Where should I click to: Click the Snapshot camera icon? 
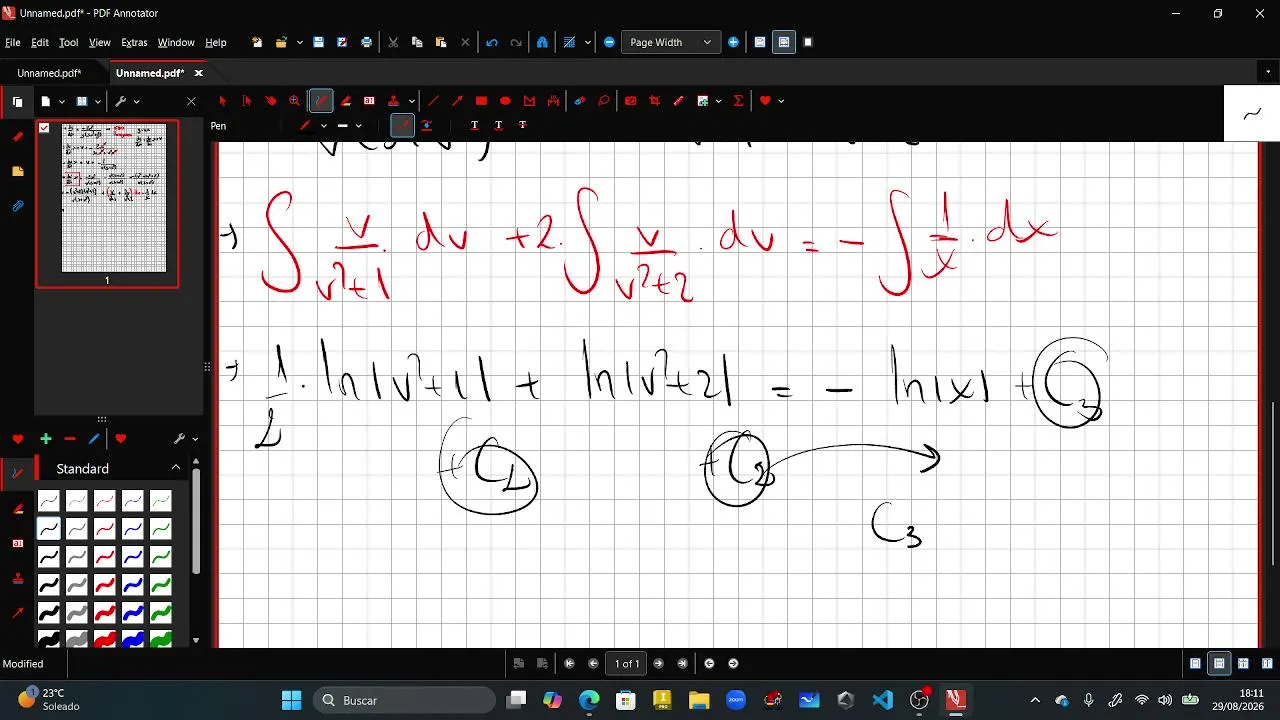coord(631,100)
